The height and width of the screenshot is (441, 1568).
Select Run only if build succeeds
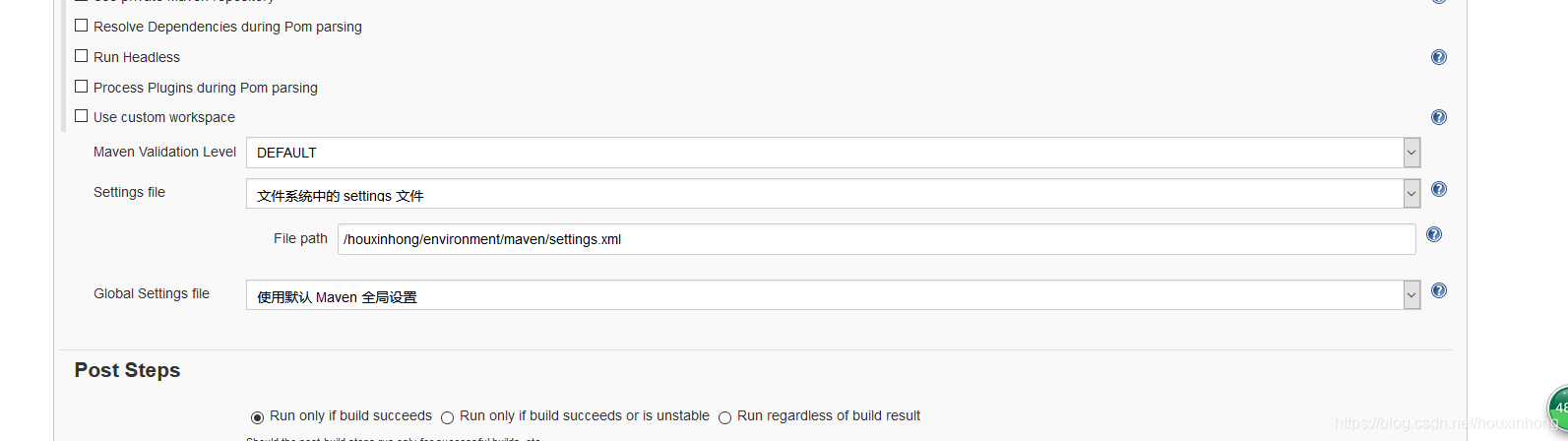258,417
